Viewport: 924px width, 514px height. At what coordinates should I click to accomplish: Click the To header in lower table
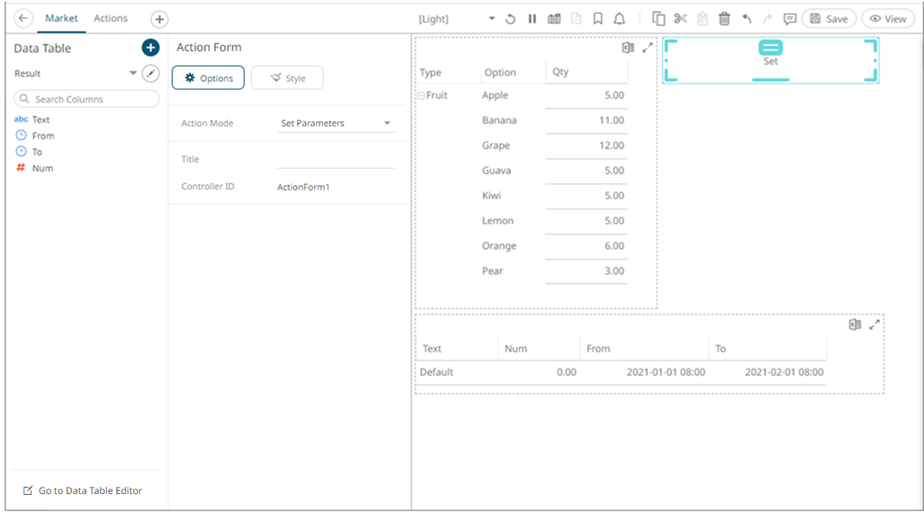720,349
